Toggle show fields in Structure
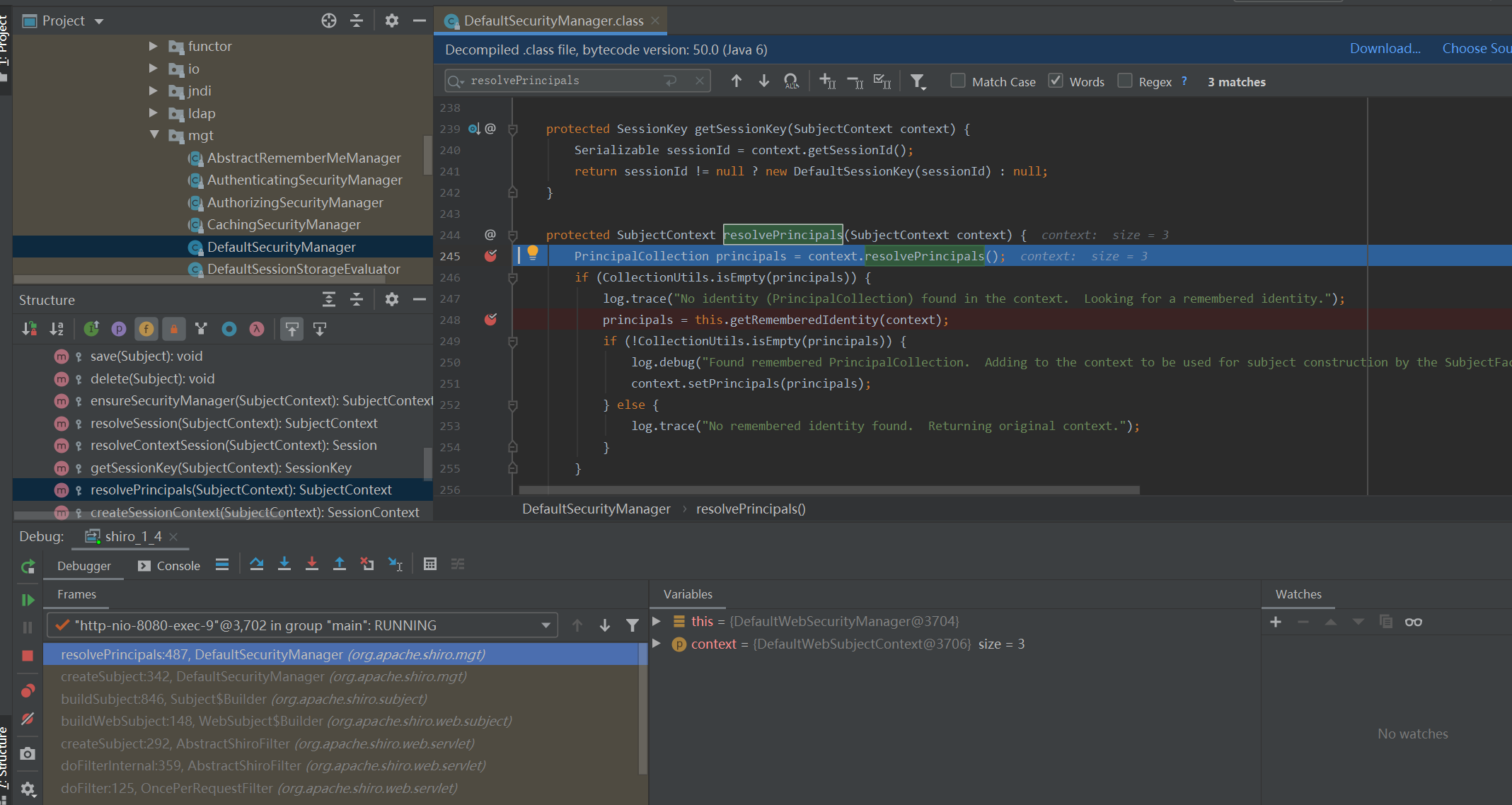Image resolution: width=1512 pixels, height=805 pixels. 146,329
